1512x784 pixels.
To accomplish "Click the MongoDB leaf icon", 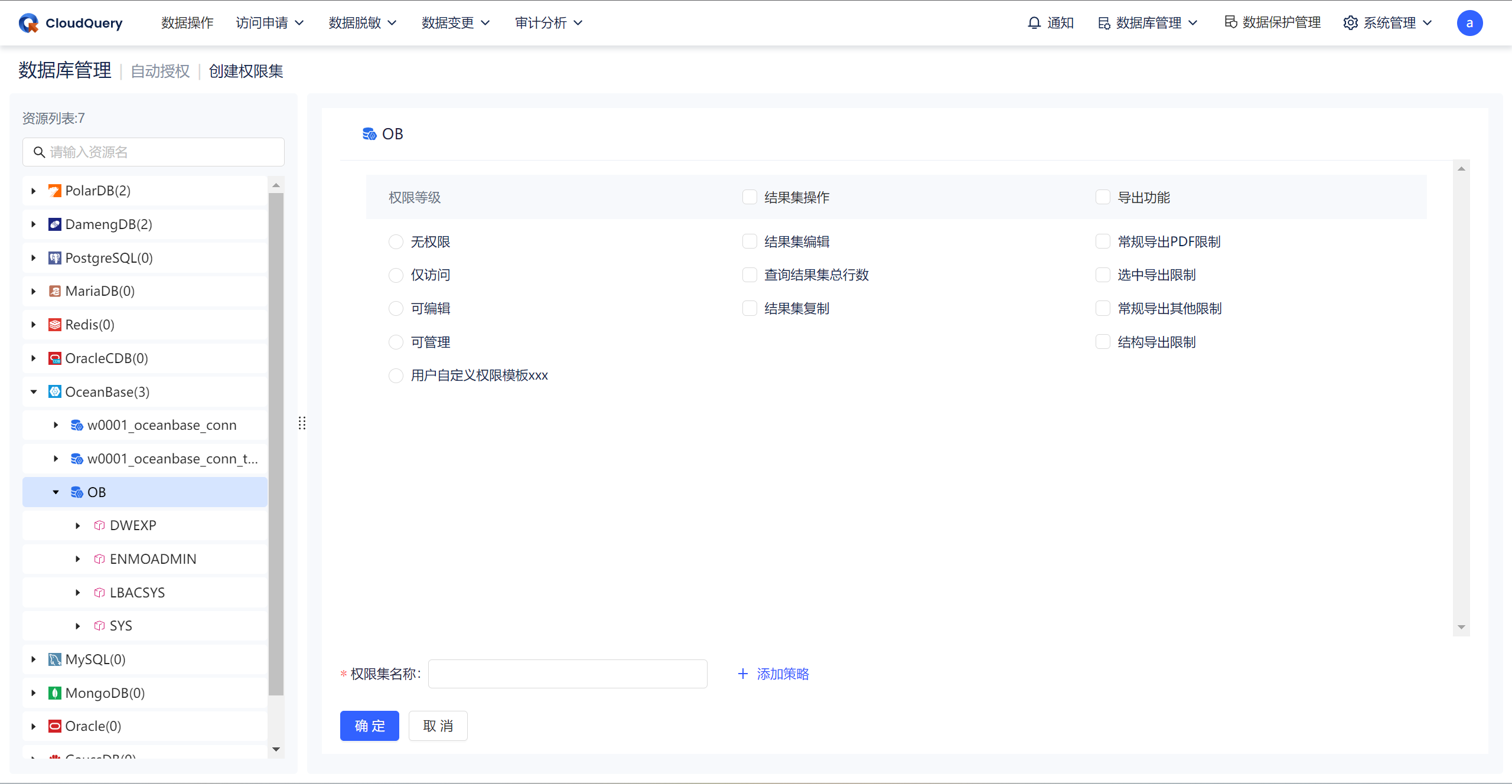I will (x=55, y=693).
